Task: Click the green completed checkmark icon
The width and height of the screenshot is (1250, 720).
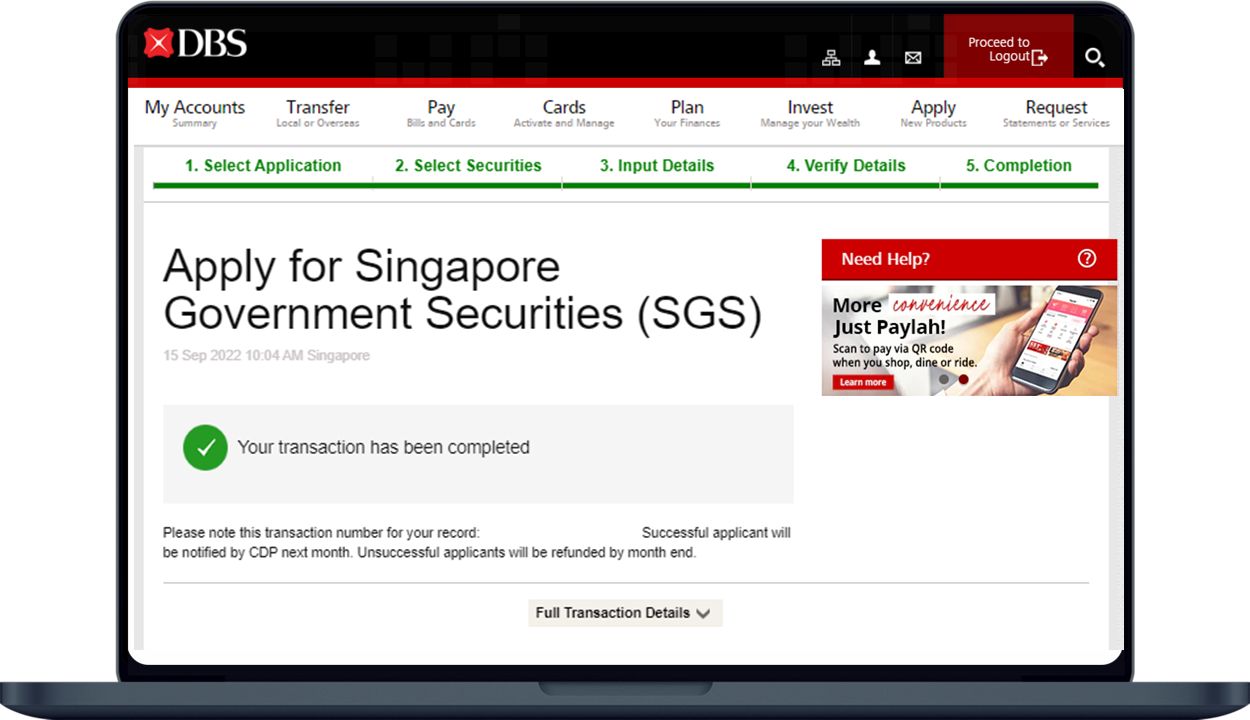Action: 205,447
